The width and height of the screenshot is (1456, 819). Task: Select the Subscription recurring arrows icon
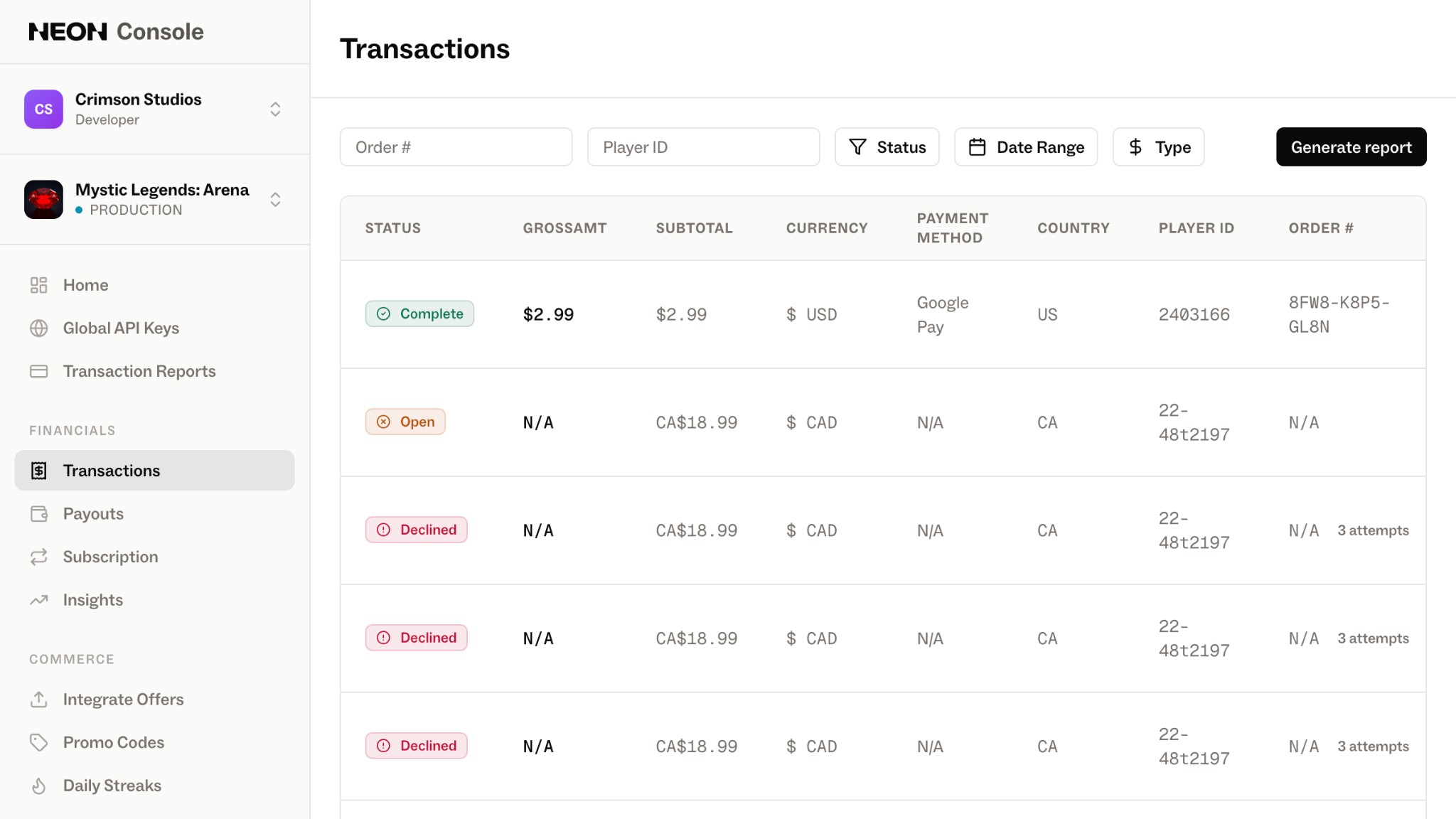(39, 557)
